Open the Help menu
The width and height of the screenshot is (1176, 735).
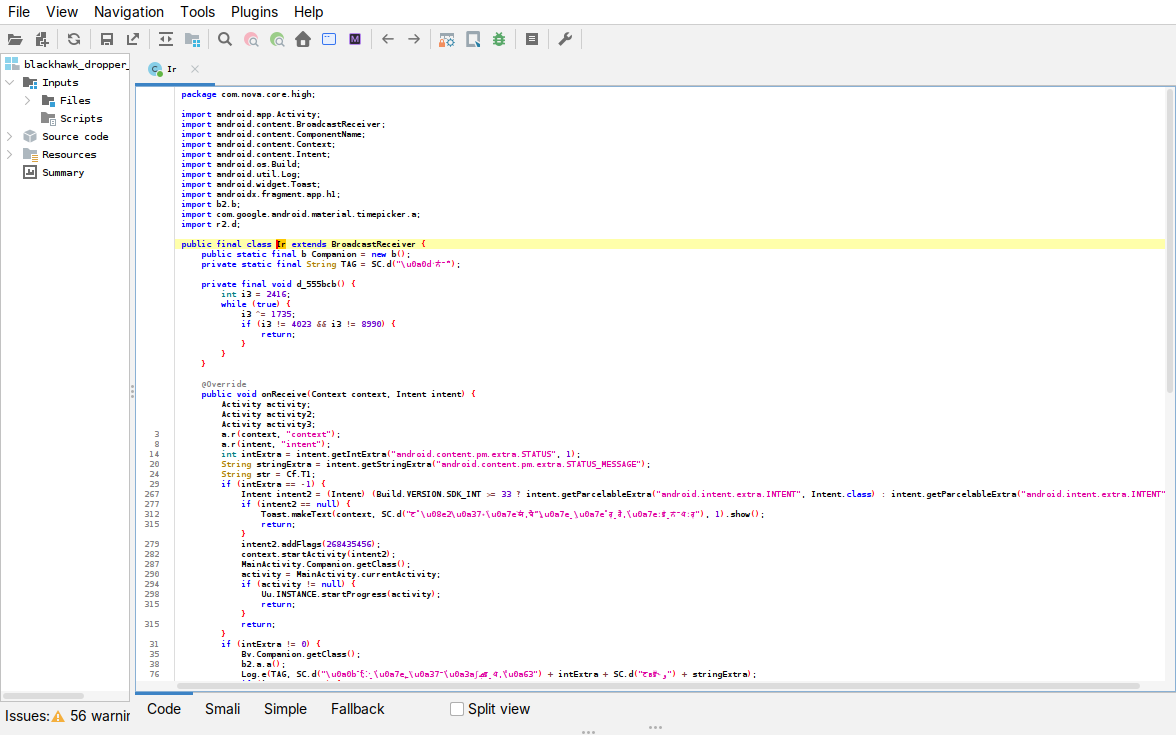(x=308, y=12)
